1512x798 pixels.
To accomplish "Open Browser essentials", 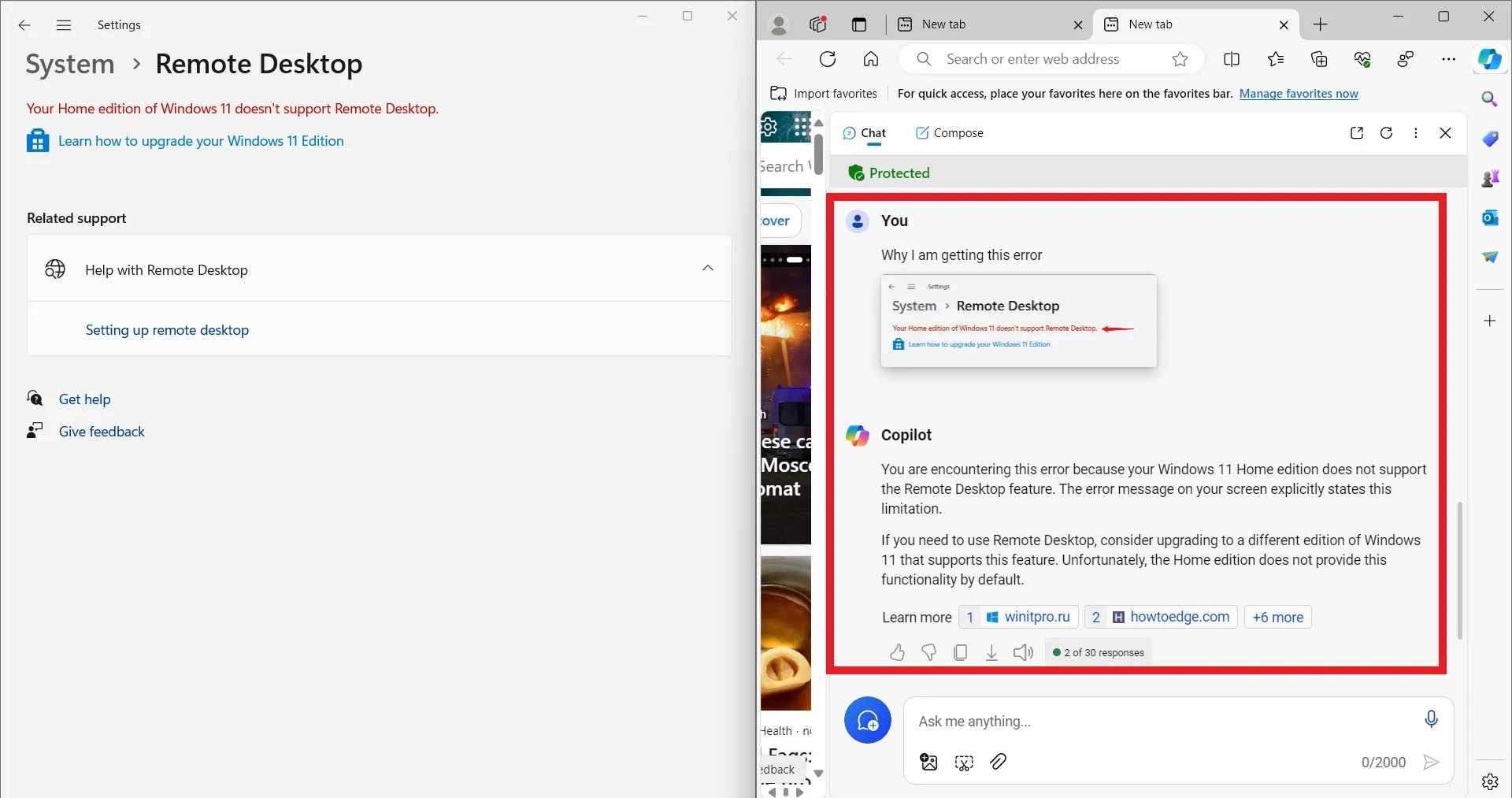I will (1363, 59).
